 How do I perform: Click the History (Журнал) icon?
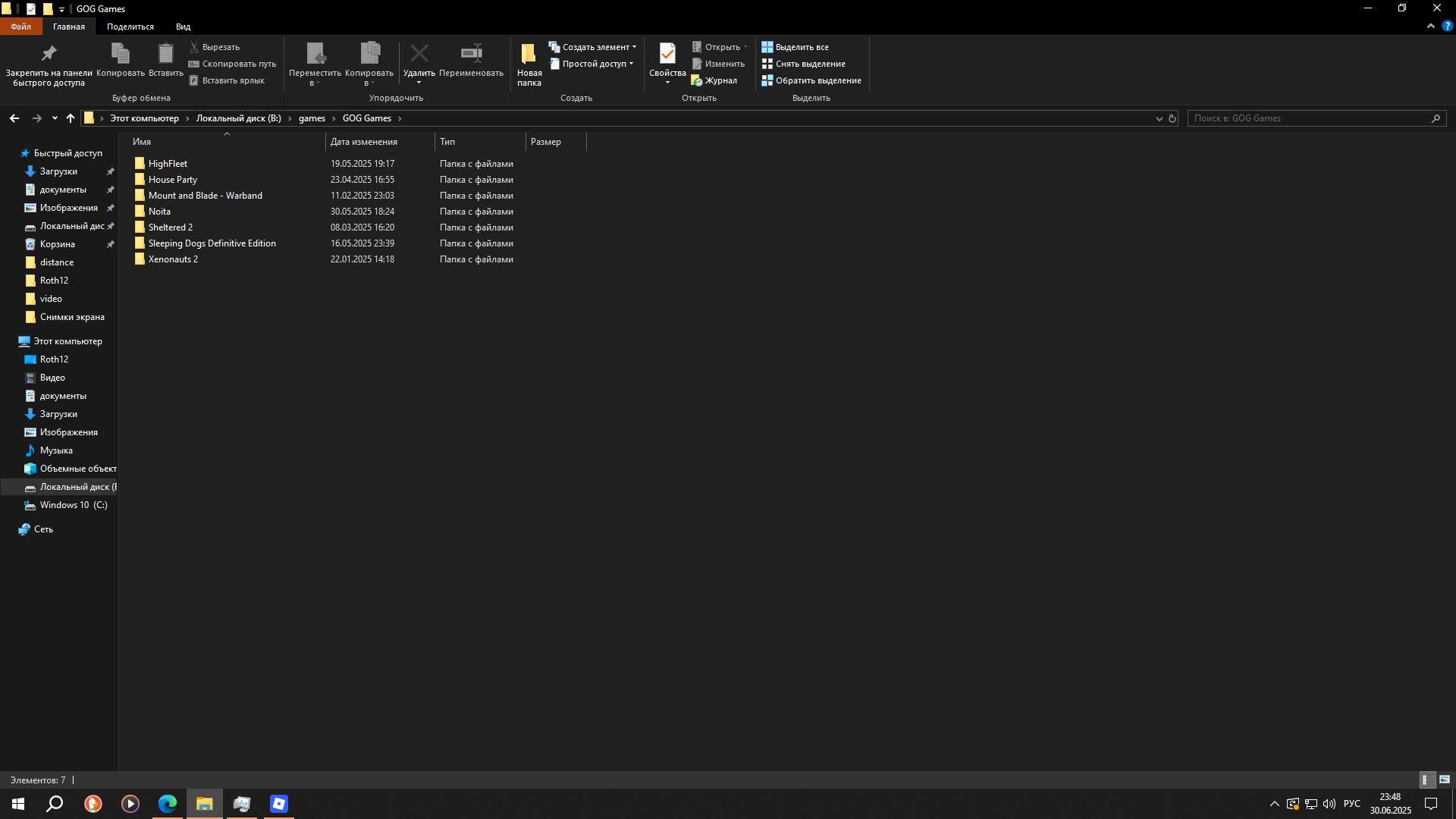pos(697,80)
